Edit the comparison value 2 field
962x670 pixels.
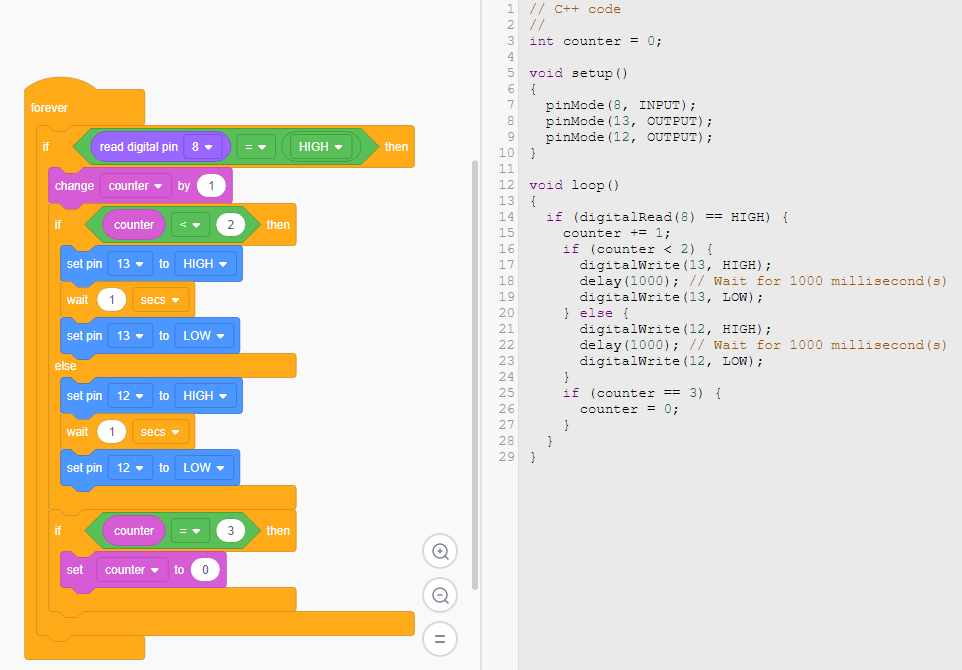point(231,225)
